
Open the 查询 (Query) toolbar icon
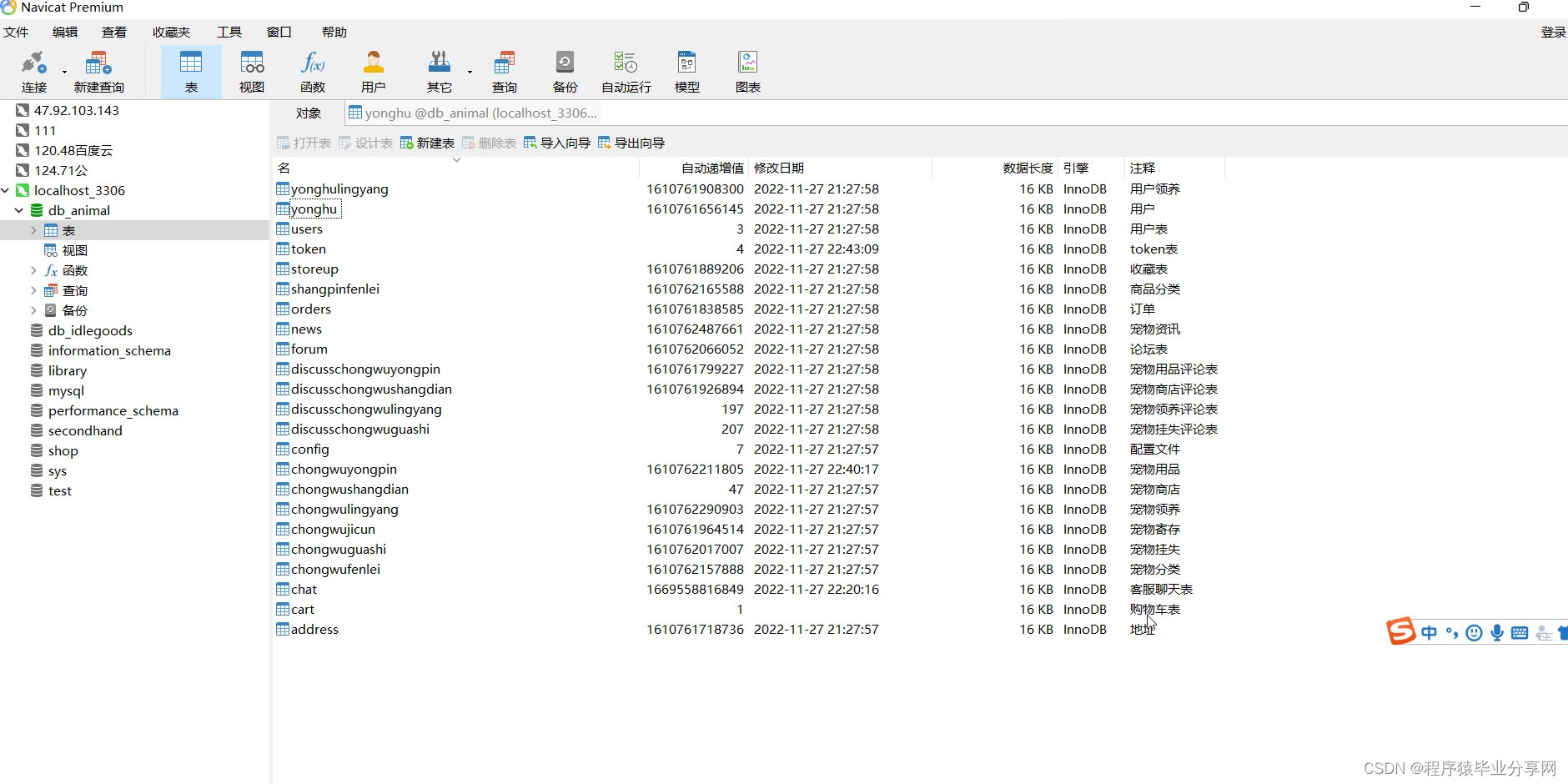pyautogui.click(x=505, y=72)
